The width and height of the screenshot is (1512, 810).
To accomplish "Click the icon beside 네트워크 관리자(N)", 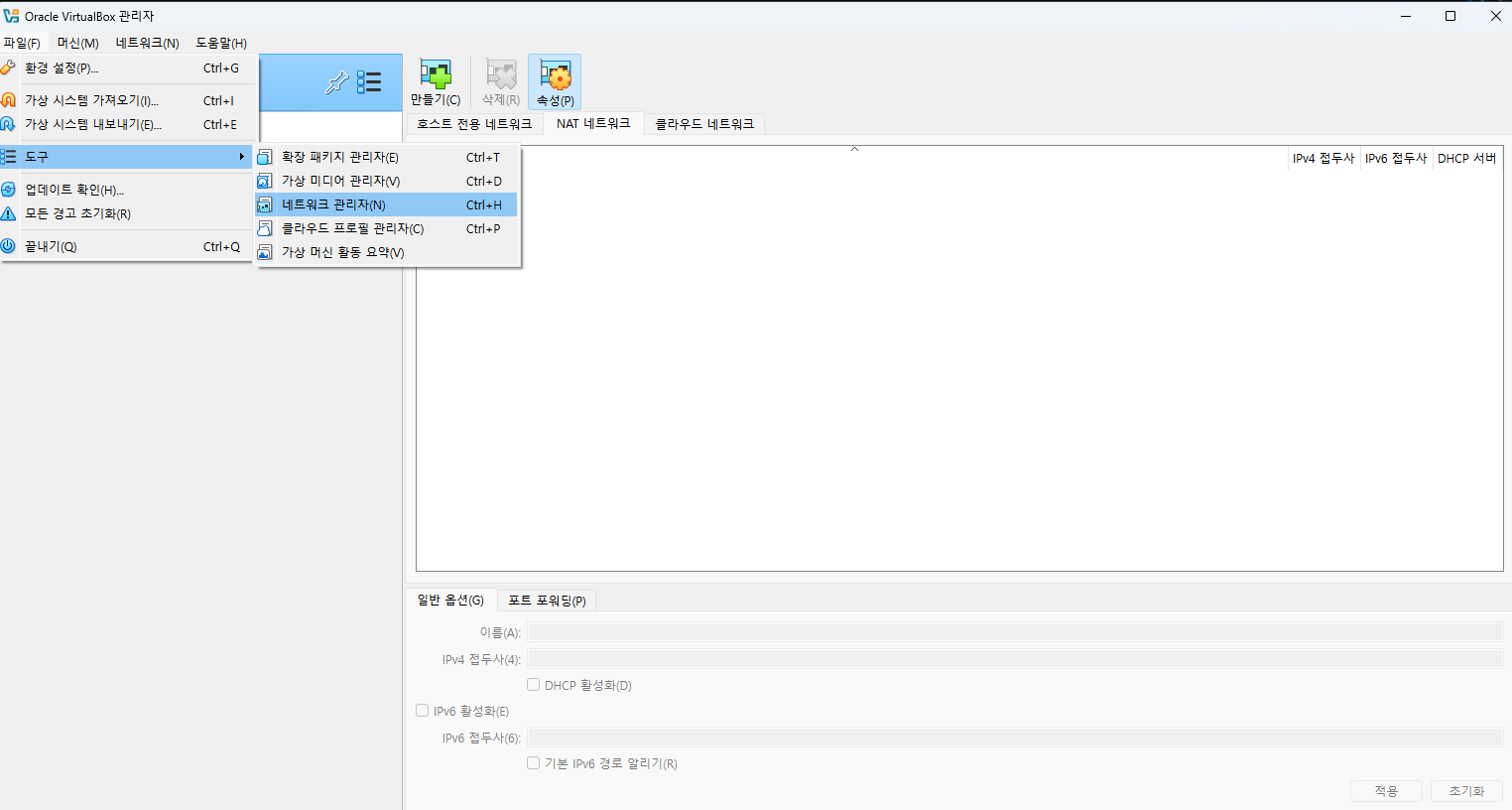I will [264, 204].
